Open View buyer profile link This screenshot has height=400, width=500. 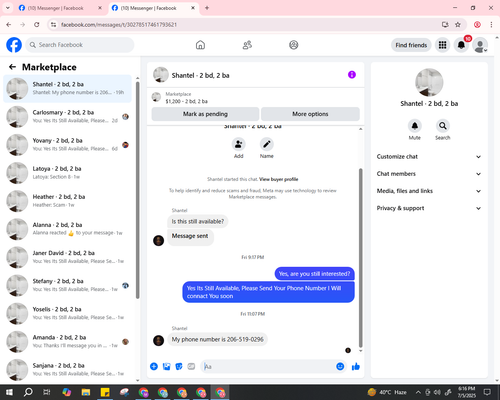click(279, 179)
